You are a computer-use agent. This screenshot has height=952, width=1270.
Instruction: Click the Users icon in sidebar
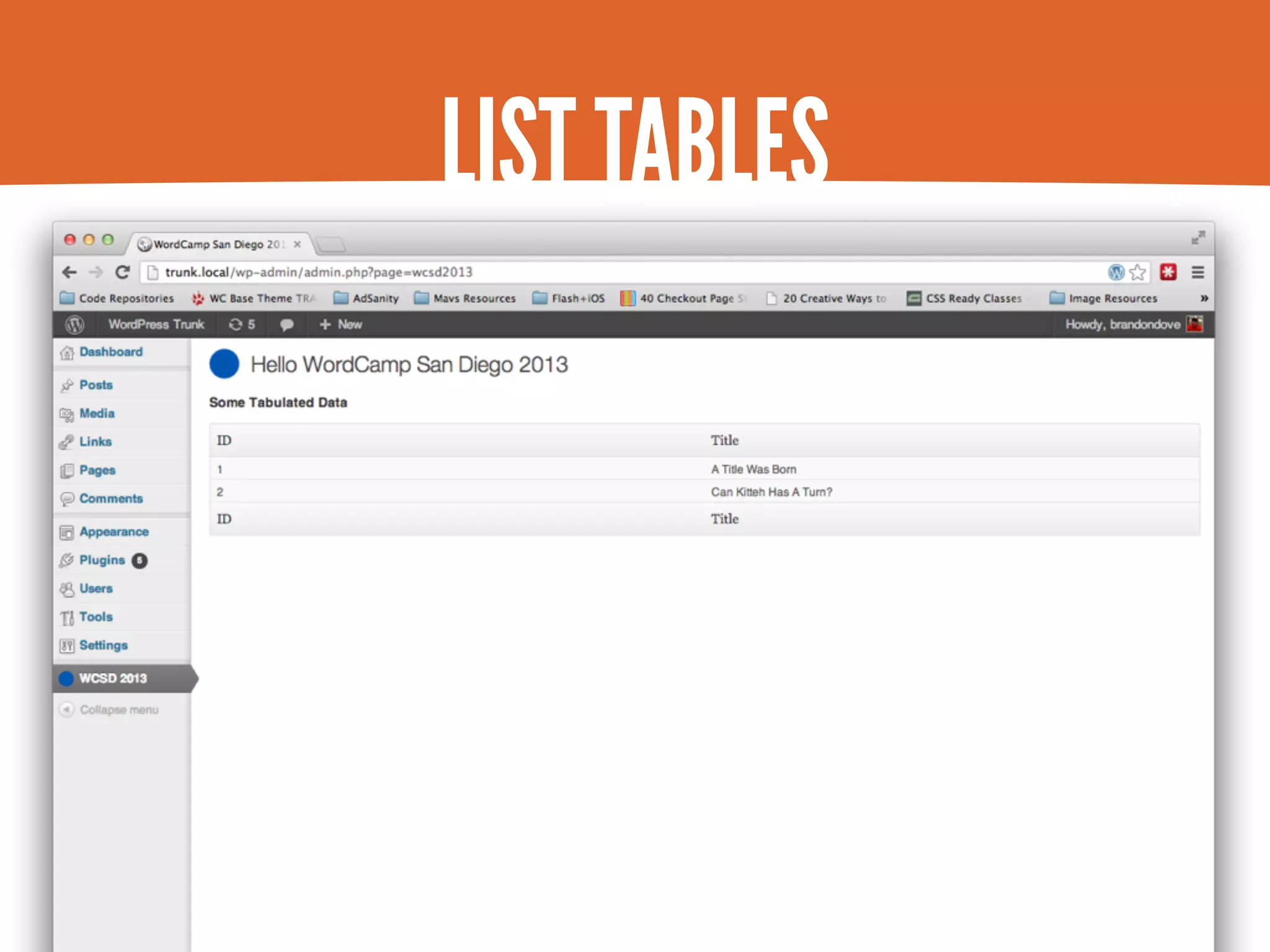point(67,589)
